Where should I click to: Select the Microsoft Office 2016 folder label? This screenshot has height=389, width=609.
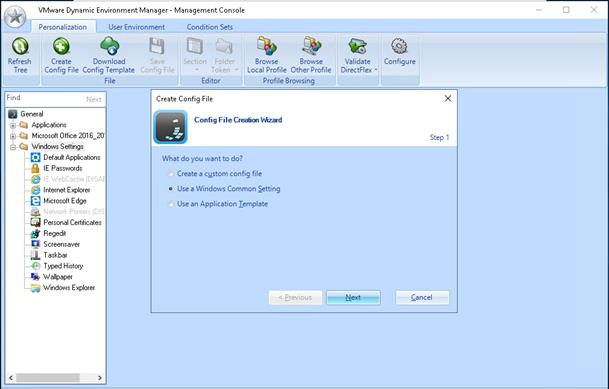(68, 135)
